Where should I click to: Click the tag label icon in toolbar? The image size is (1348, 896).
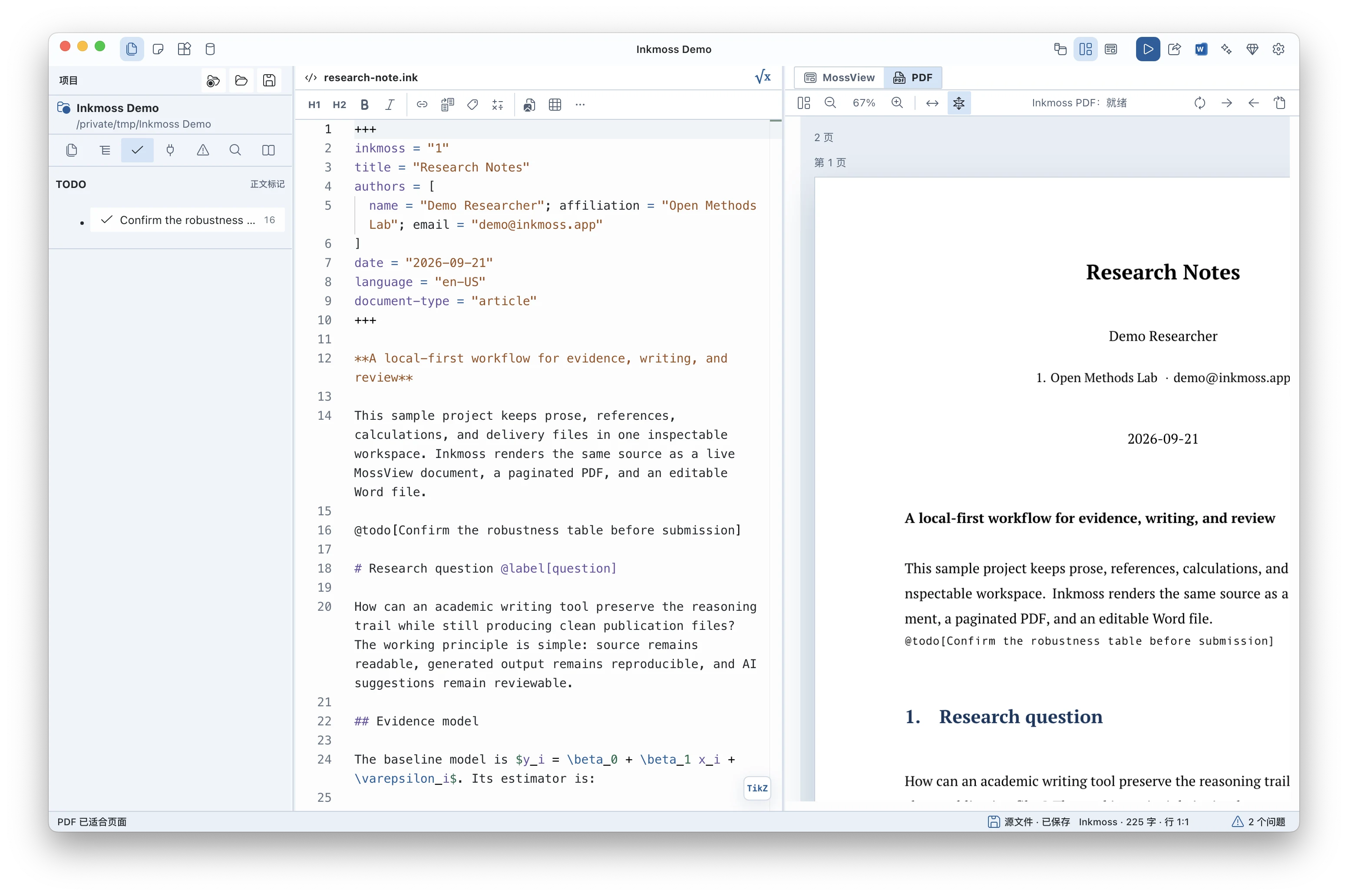473,105
